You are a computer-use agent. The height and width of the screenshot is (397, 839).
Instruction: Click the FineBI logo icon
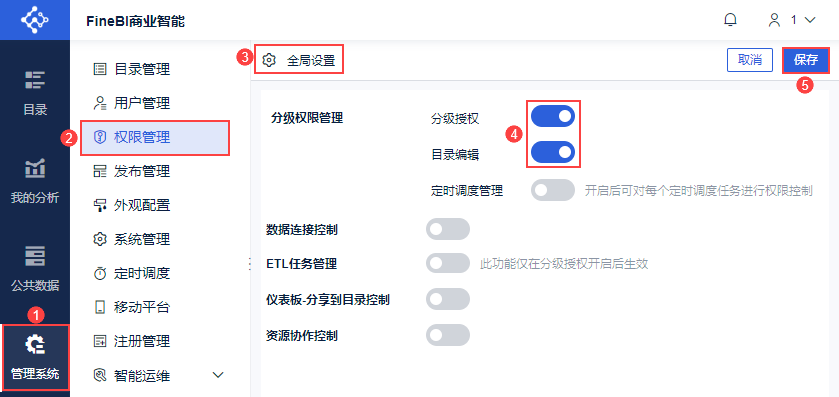click(x=34, y=20)
